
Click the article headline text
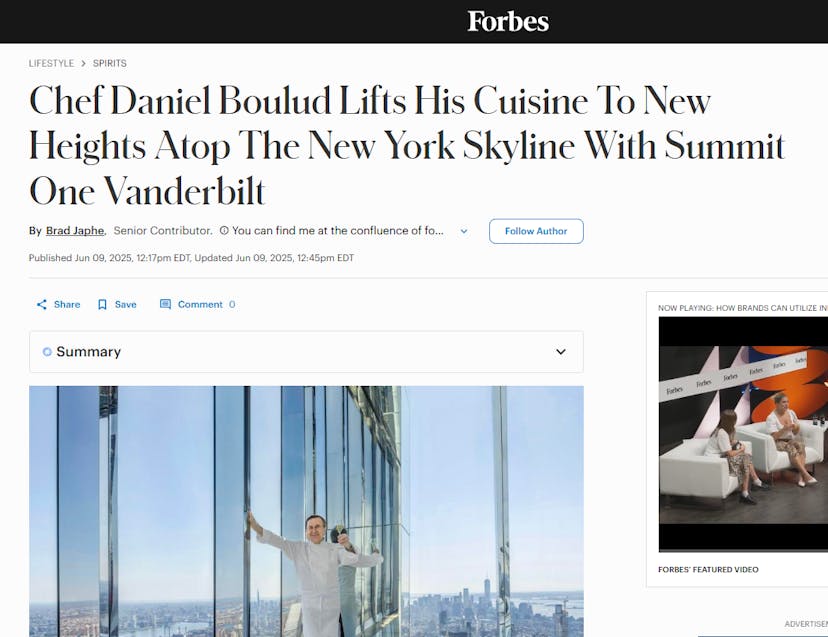click(407, 146)
